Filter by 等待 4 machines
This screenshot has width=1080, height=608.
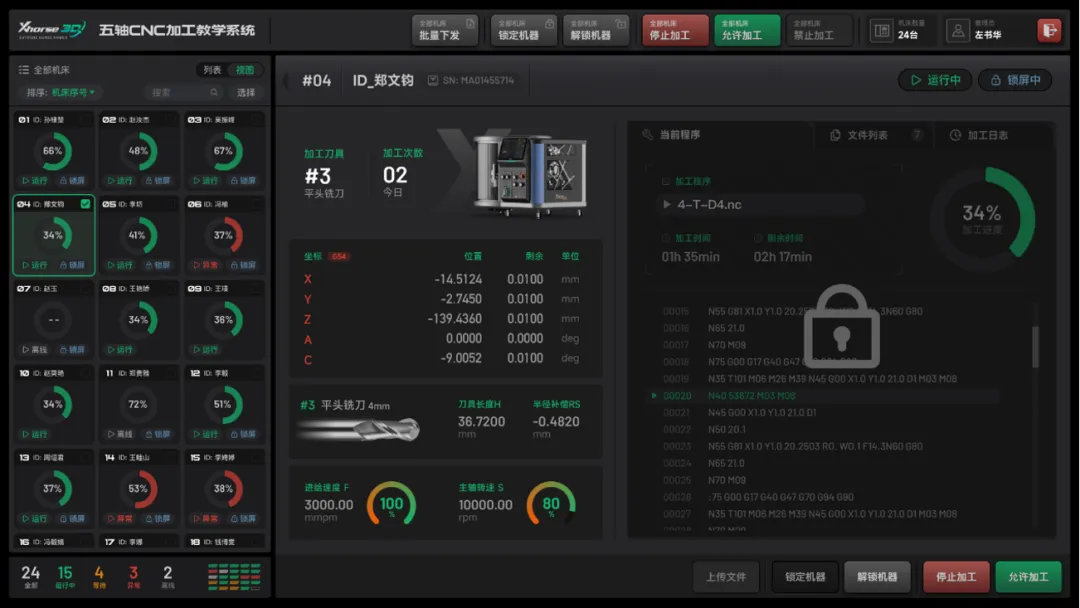pos(99,577)
